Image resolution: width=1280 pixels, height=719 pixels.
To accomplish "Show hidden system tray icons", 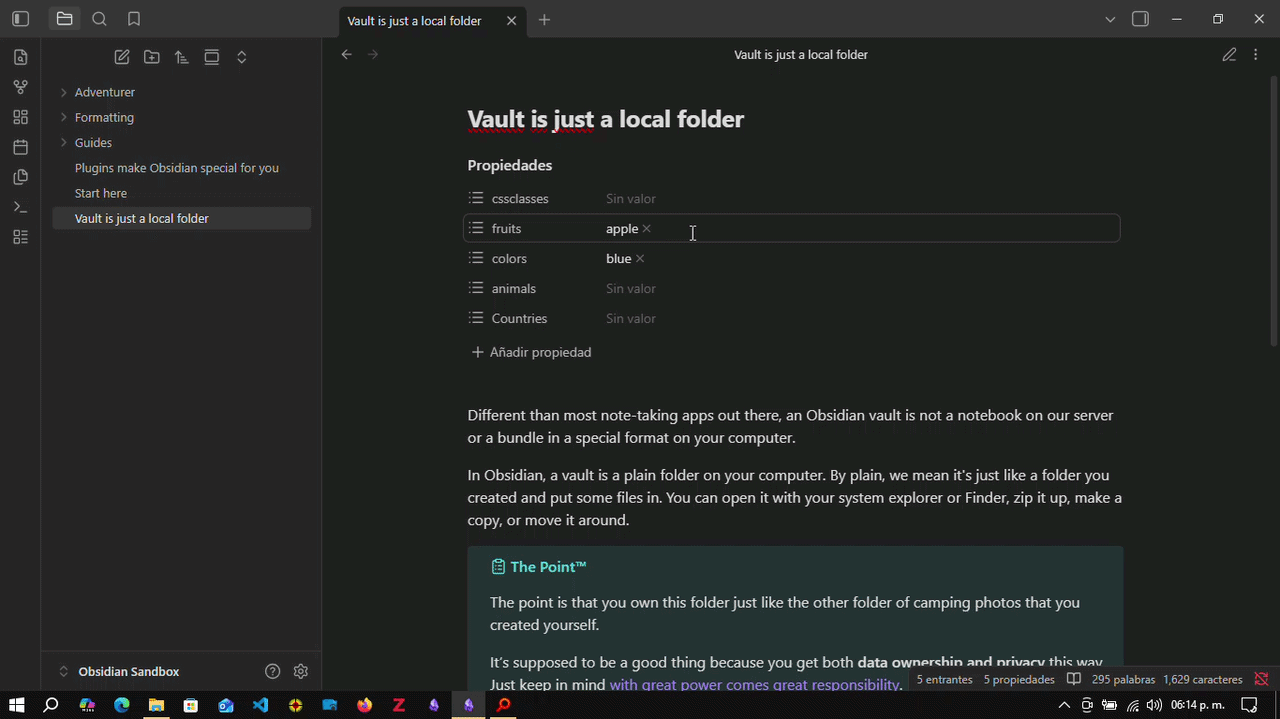I will pyautogui.click(x=1065, y=705).
